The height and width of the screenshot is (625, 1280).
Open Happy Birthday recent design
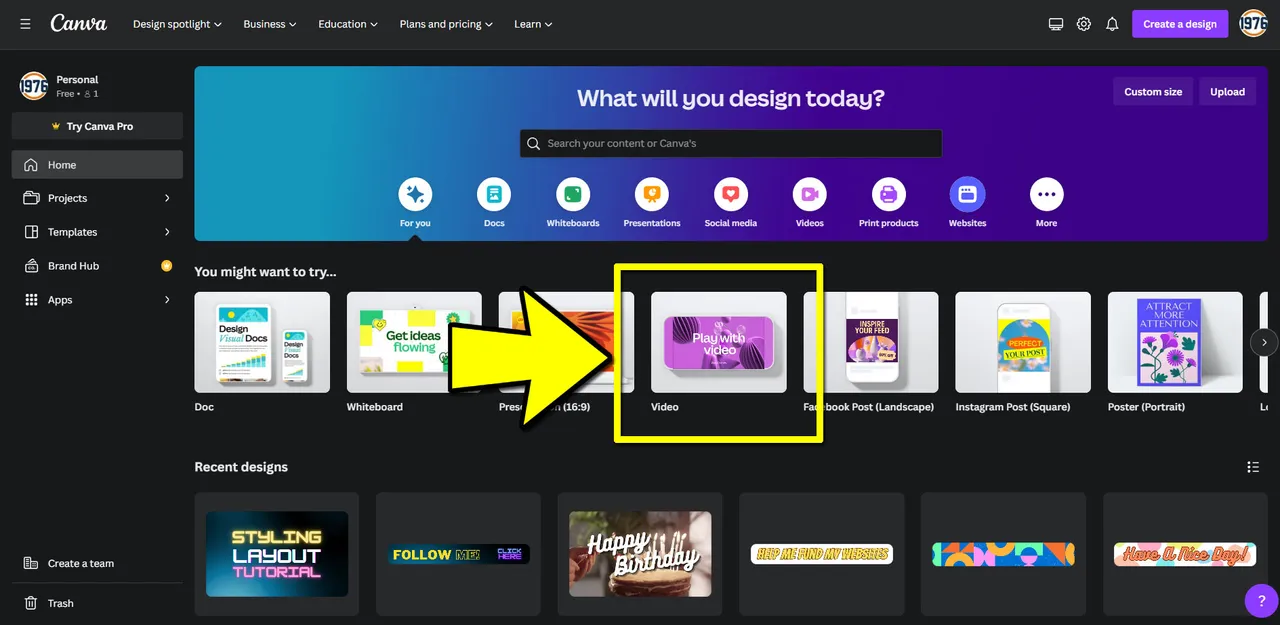coord(640,554)
